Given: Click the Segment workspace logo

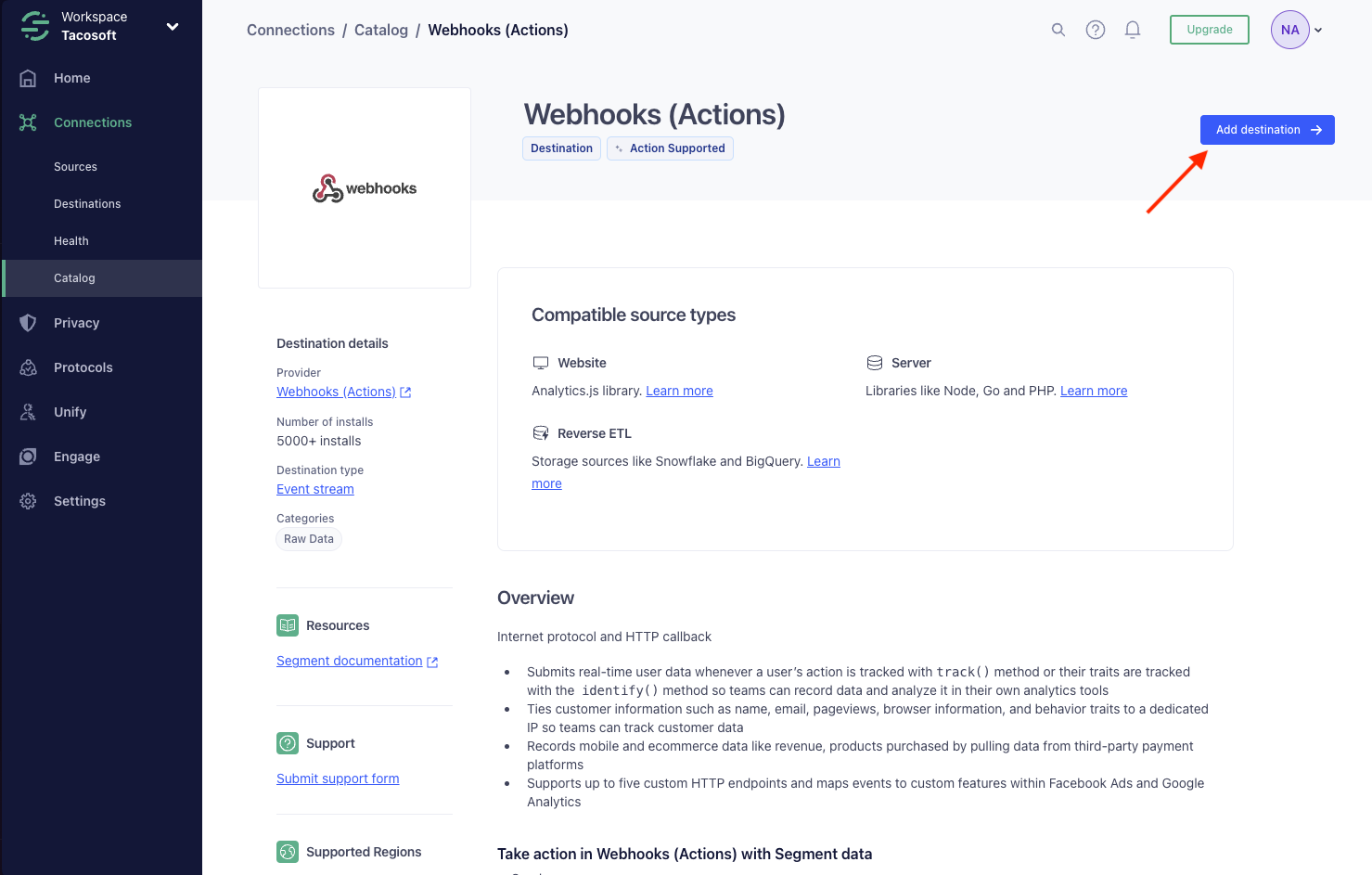Looking at the screenshot, I should pos(33,25).
